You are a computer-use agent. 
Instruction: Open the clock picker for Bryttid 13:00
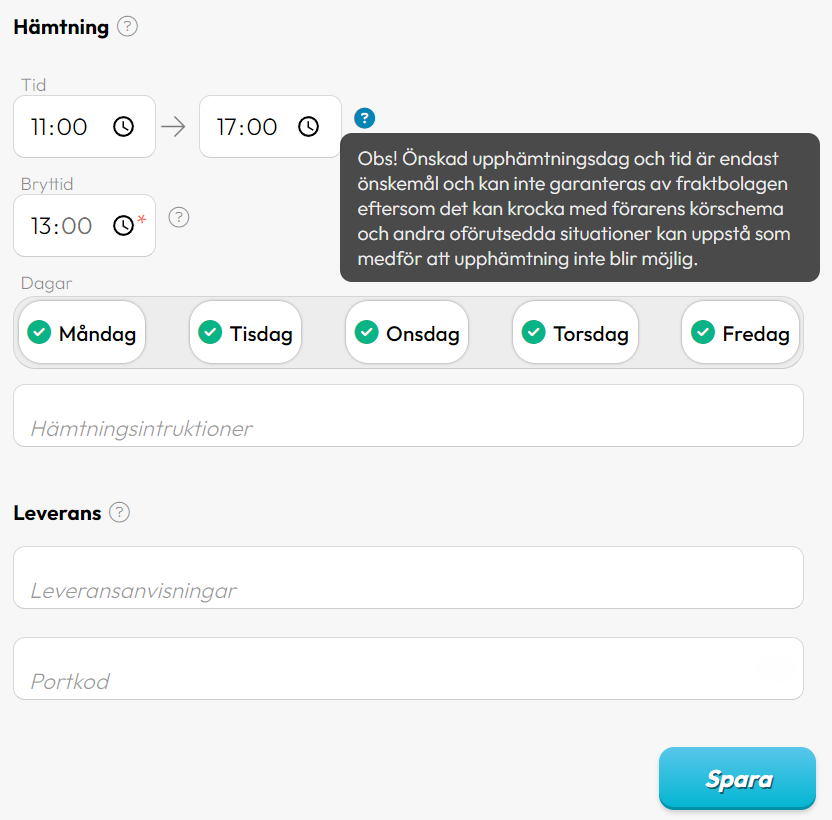pyautogui.click(x=124, y=226)
